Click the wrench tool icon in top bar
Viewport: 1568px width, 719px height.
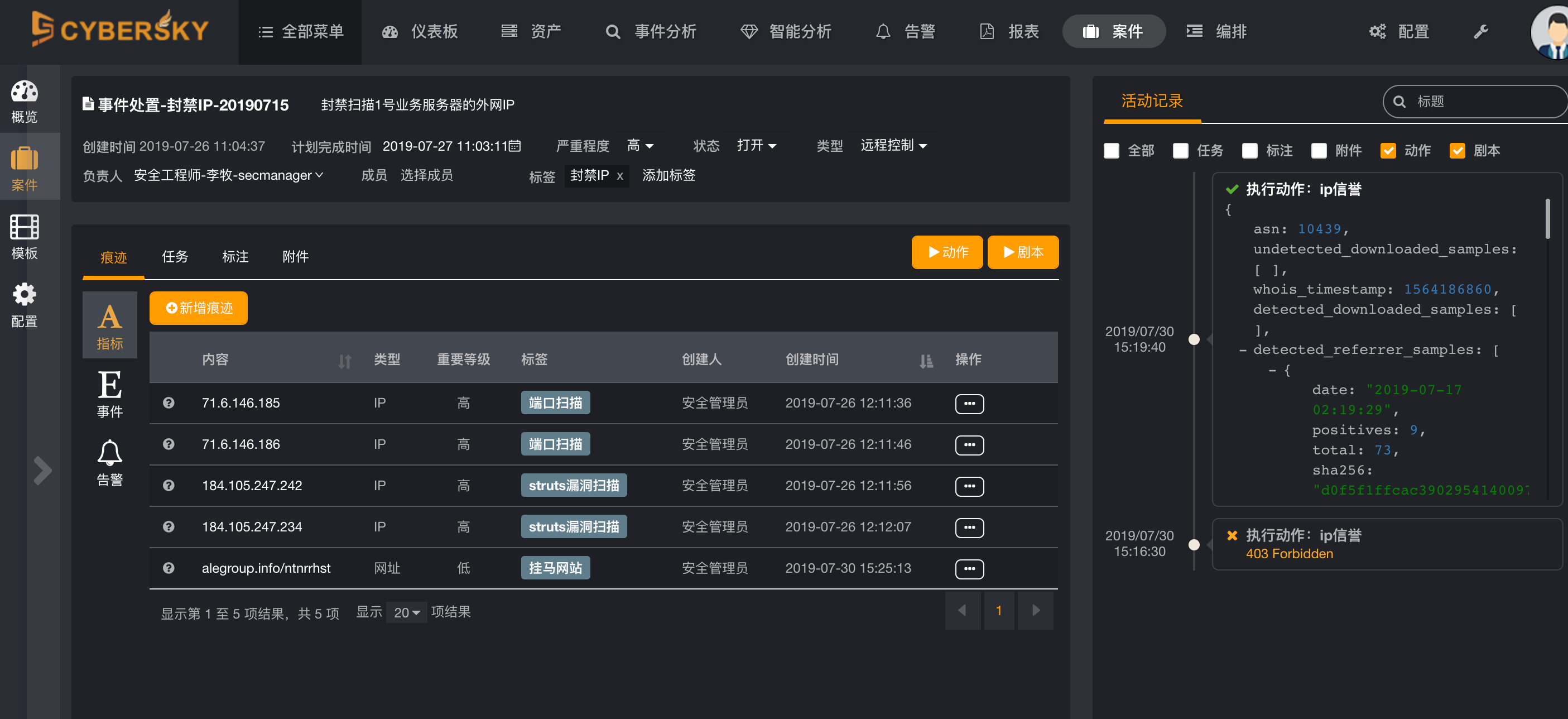click(x=1480, y=32)
